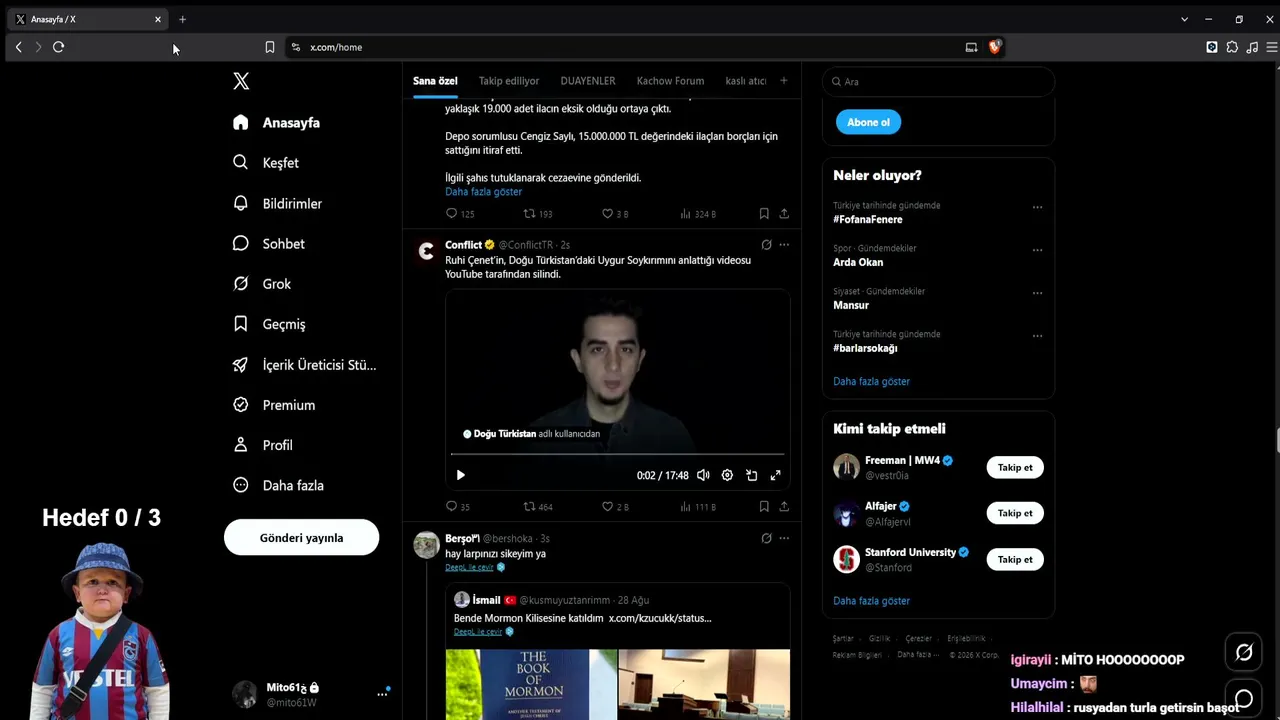Go to Anasayfa in the sidebar
The image size is (1280, 720).
[276, 122]
